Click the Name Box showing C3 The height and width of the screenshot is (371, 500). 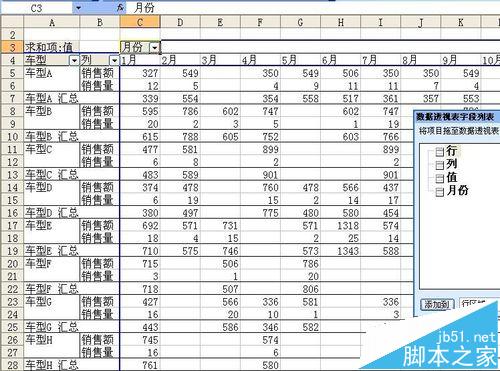pyautogui.click(x=37, y=8)
